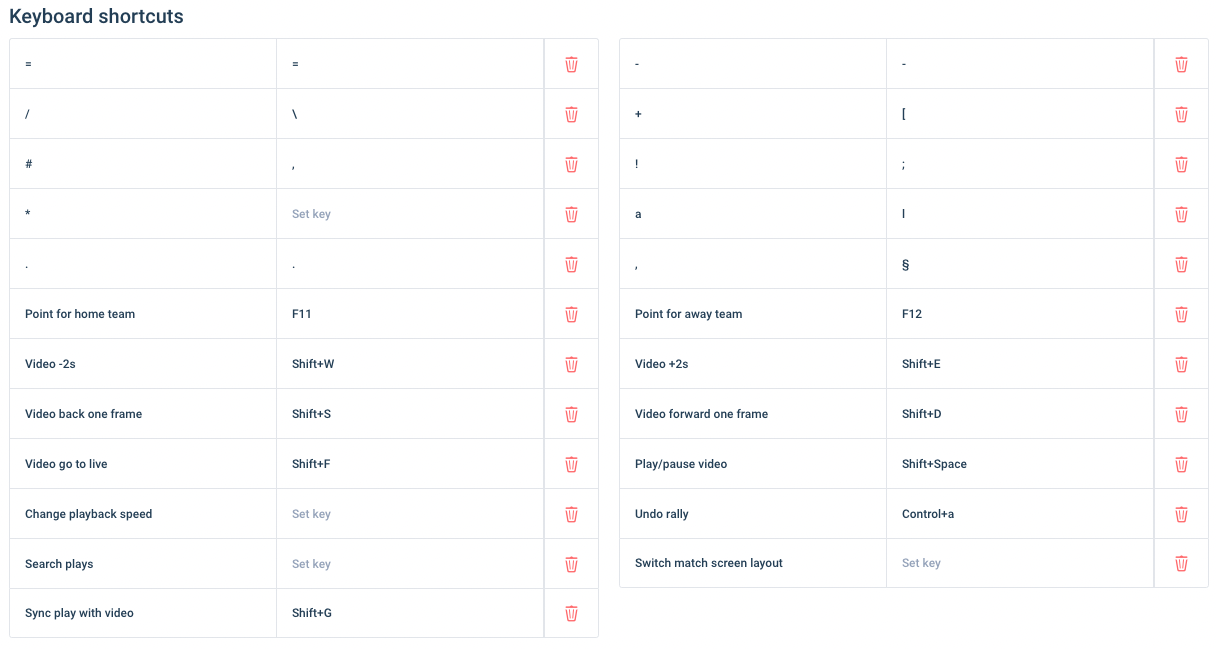Remove the Point for away team shortcut
This screenshot has height=649, width=1216.
(x=1181, y=314)
